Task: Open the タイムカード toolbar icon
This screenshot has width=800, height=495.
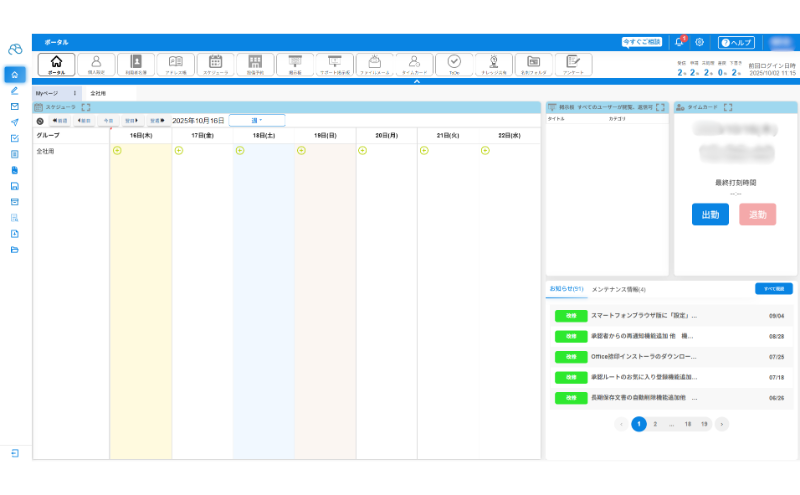Action: point(413,64)
